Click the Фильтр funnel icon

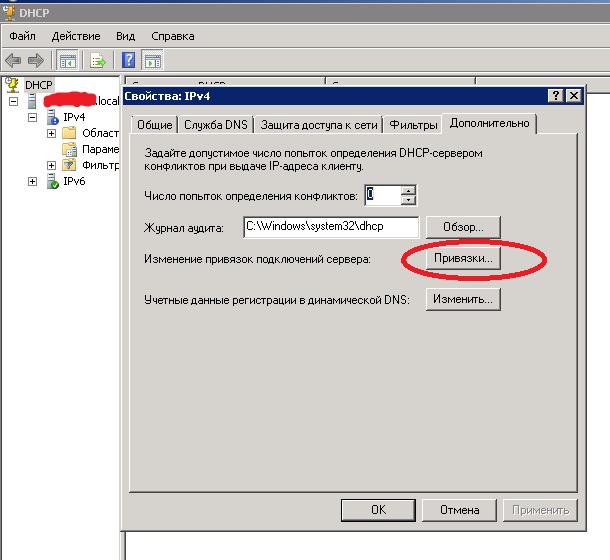(x=69, y=165)
